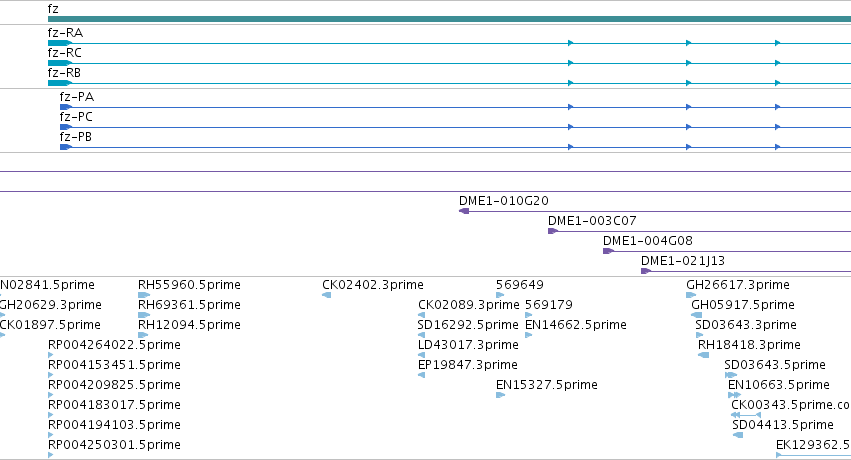
Task: Click the RP004153451.5prime EST label
Action: pos(115,366)
